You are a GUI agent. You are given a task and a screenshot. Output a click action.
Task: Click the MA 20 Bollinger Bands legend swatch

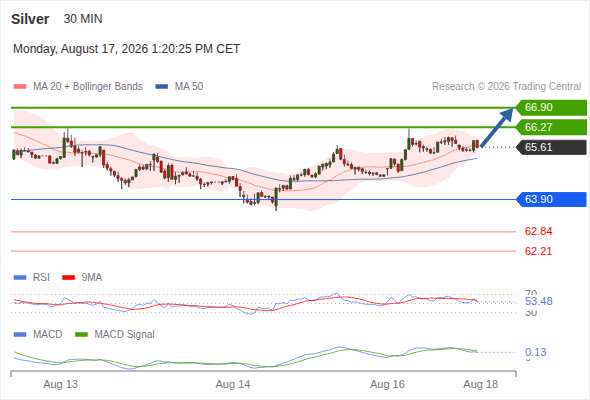point(20,87)
